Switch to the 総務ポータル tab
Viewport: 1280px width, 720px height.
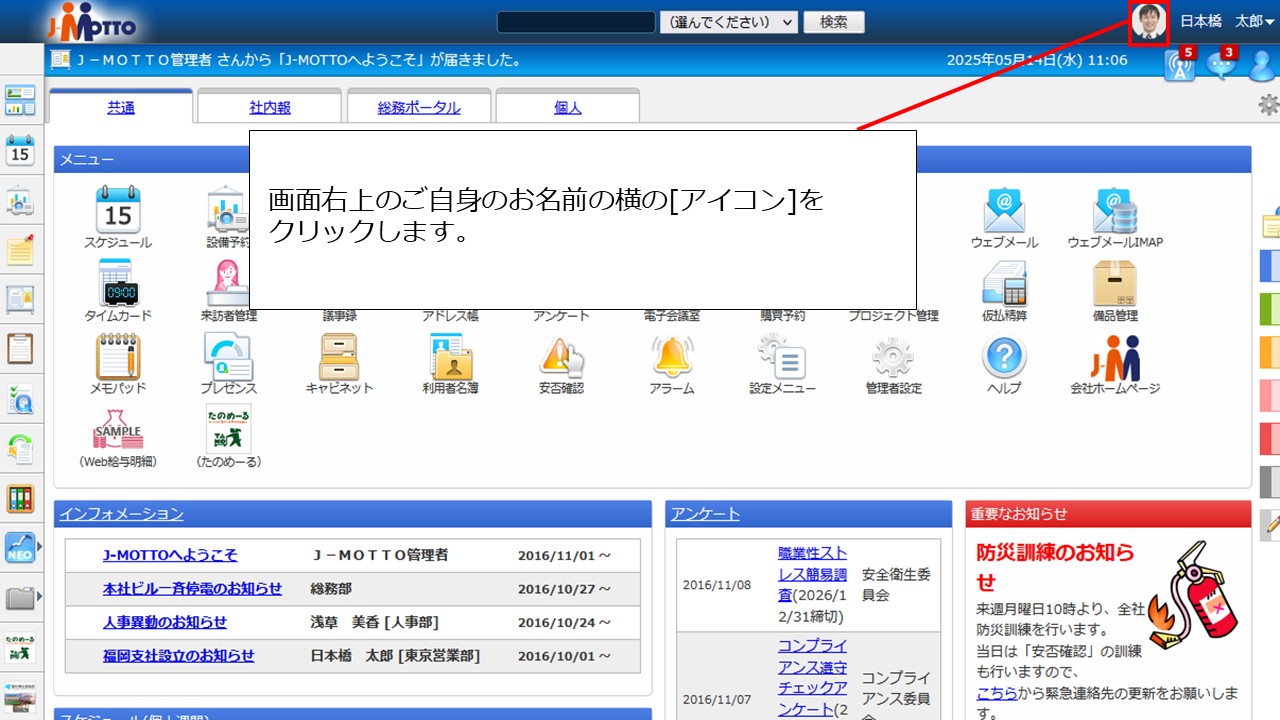pyautogui.click(x=418, y=107)
